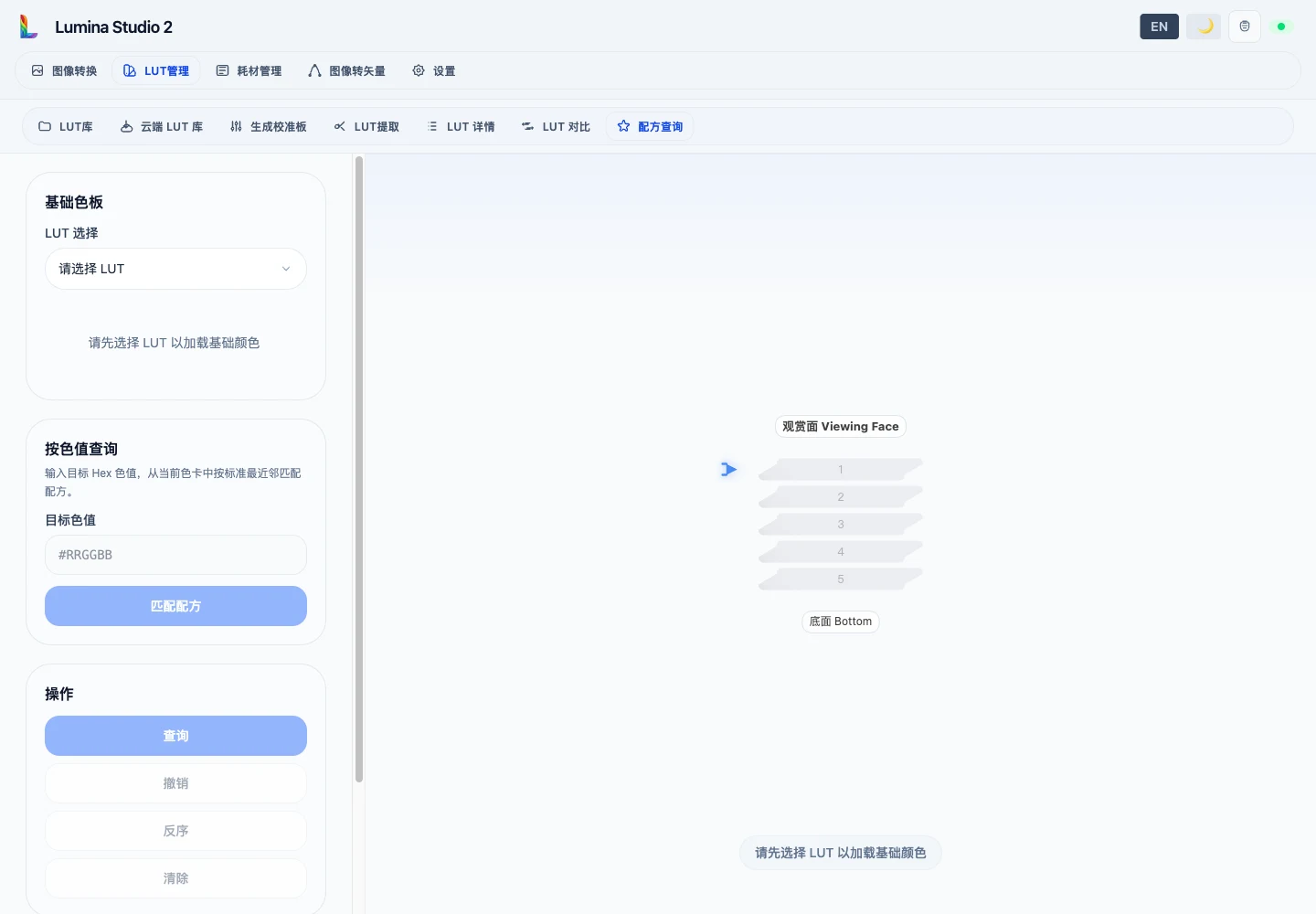This screenshot has width=1316, height=914.
Task: Select the LUT库 folder icon subtab
Action: click(45, 126)
